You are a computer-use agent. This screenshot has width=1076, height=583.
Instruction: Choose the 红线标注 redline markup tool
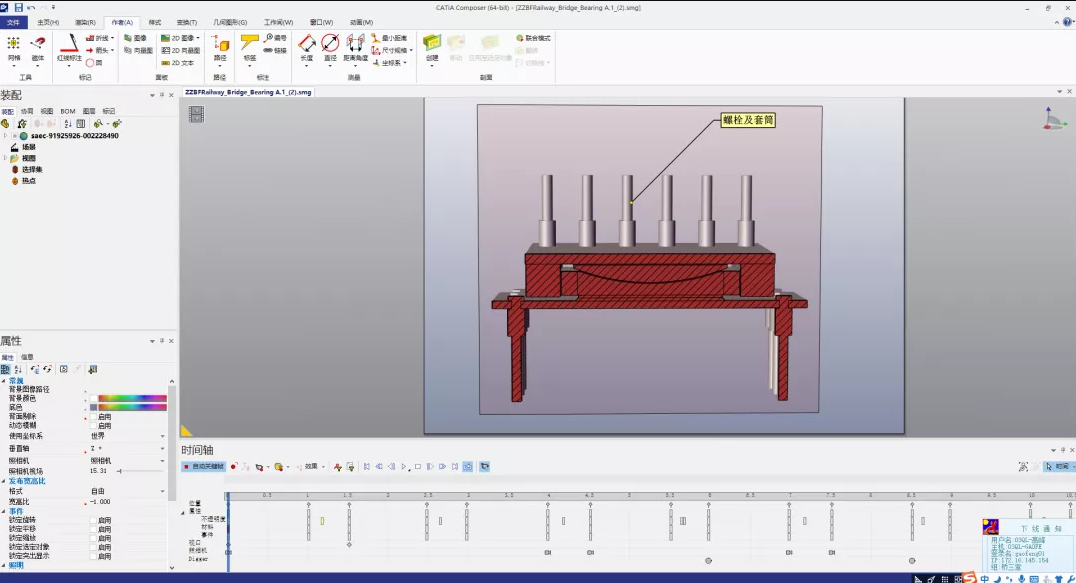click(69, 49)
